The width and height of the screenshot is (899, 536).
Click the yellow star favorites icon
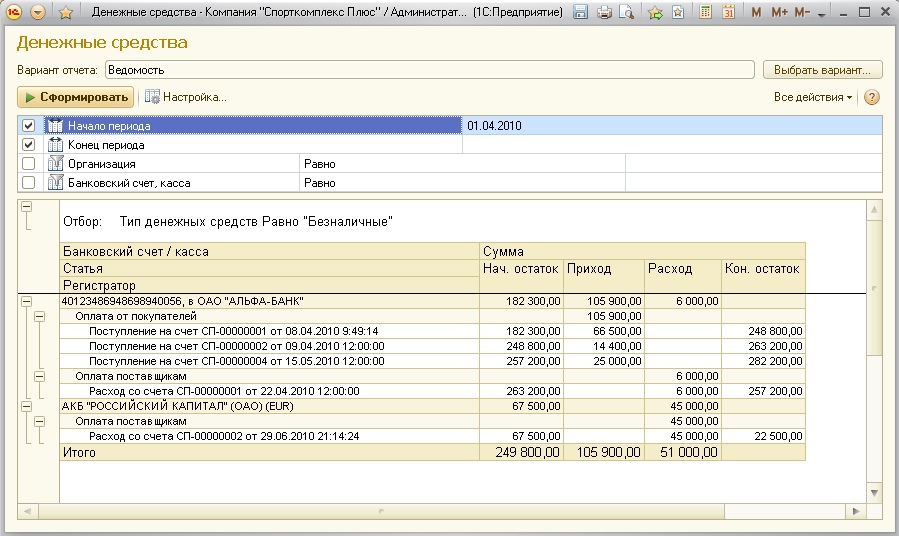click(x=65, y=13)
